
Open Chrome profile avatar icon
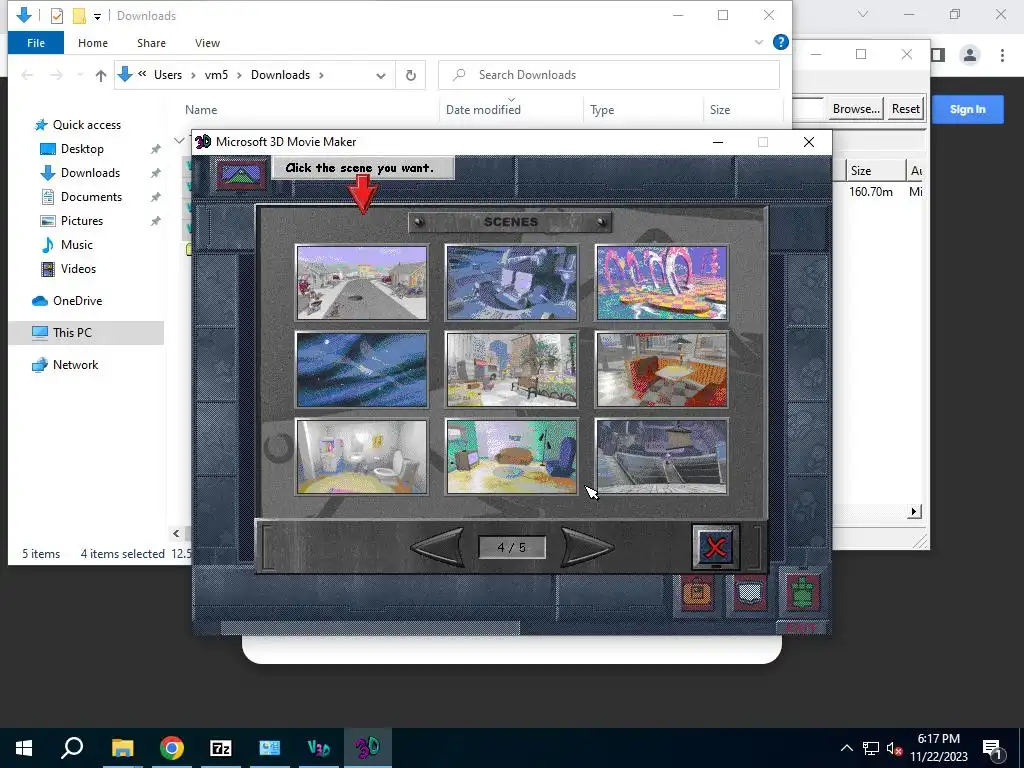pos(970,55)
